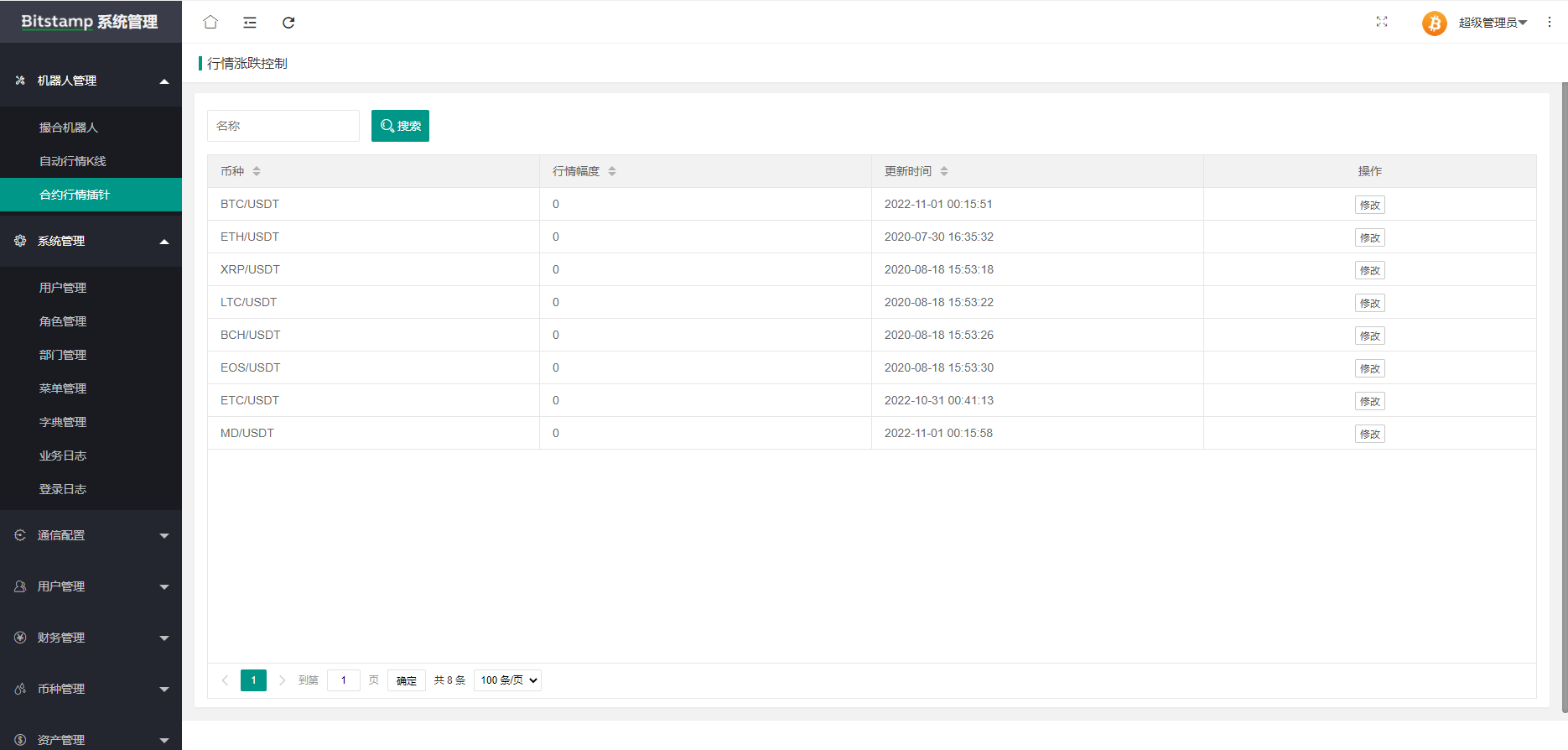Open 角色管理 menu item
This screenshot has width=1568, height=750.
point(63,321)
